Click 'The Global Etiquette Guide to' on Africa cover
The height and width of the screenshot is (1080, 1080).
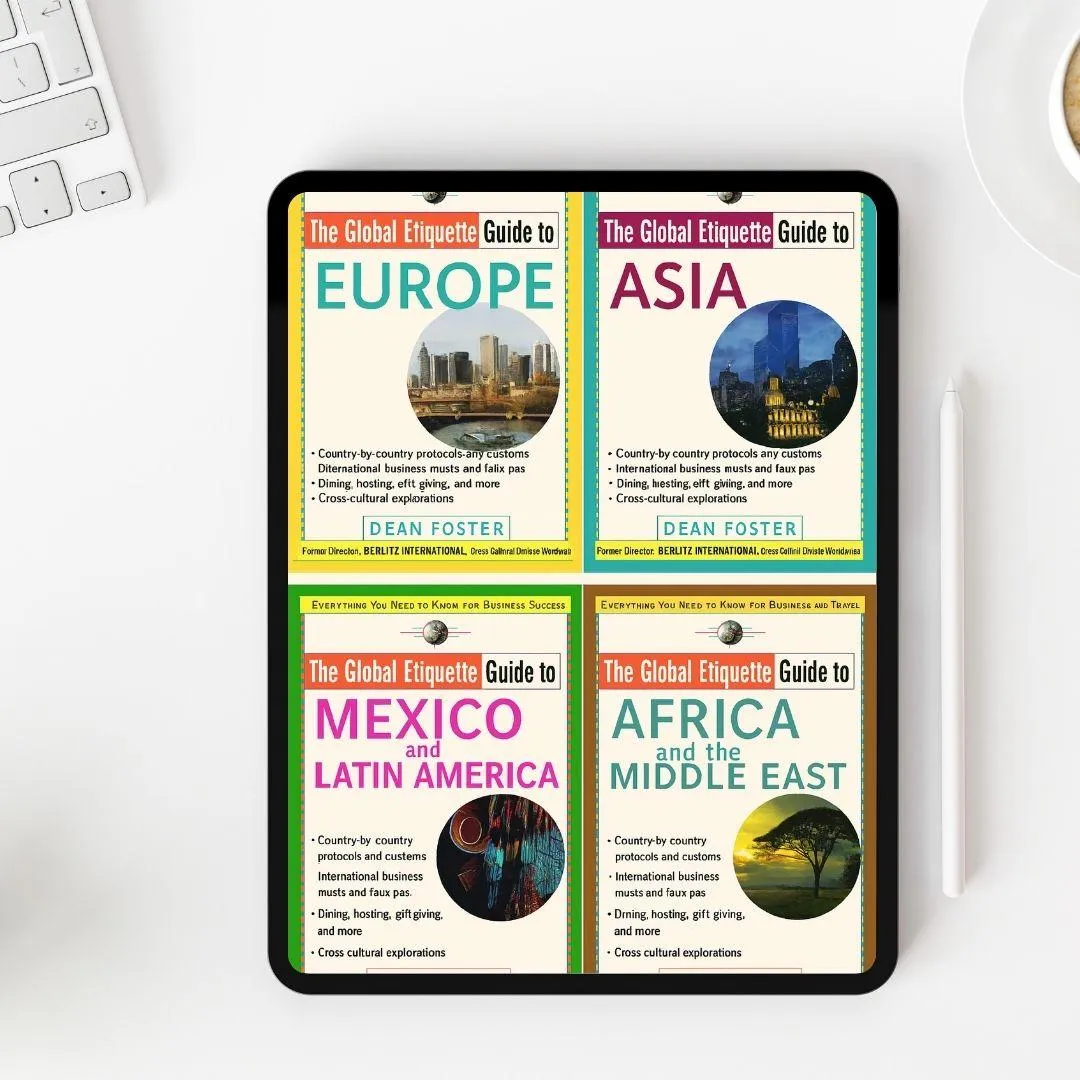coord(727,672)
